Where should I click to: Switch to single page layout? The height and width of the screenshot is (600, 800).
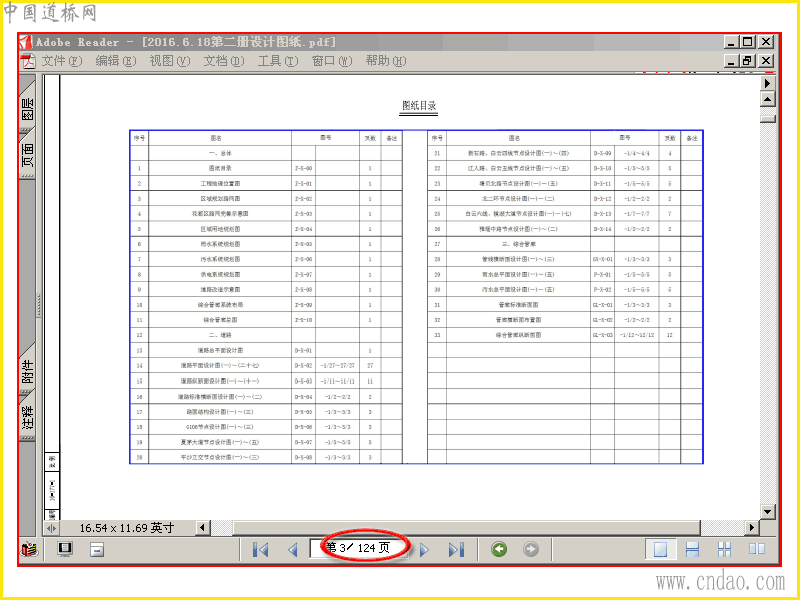coord(661,549)
